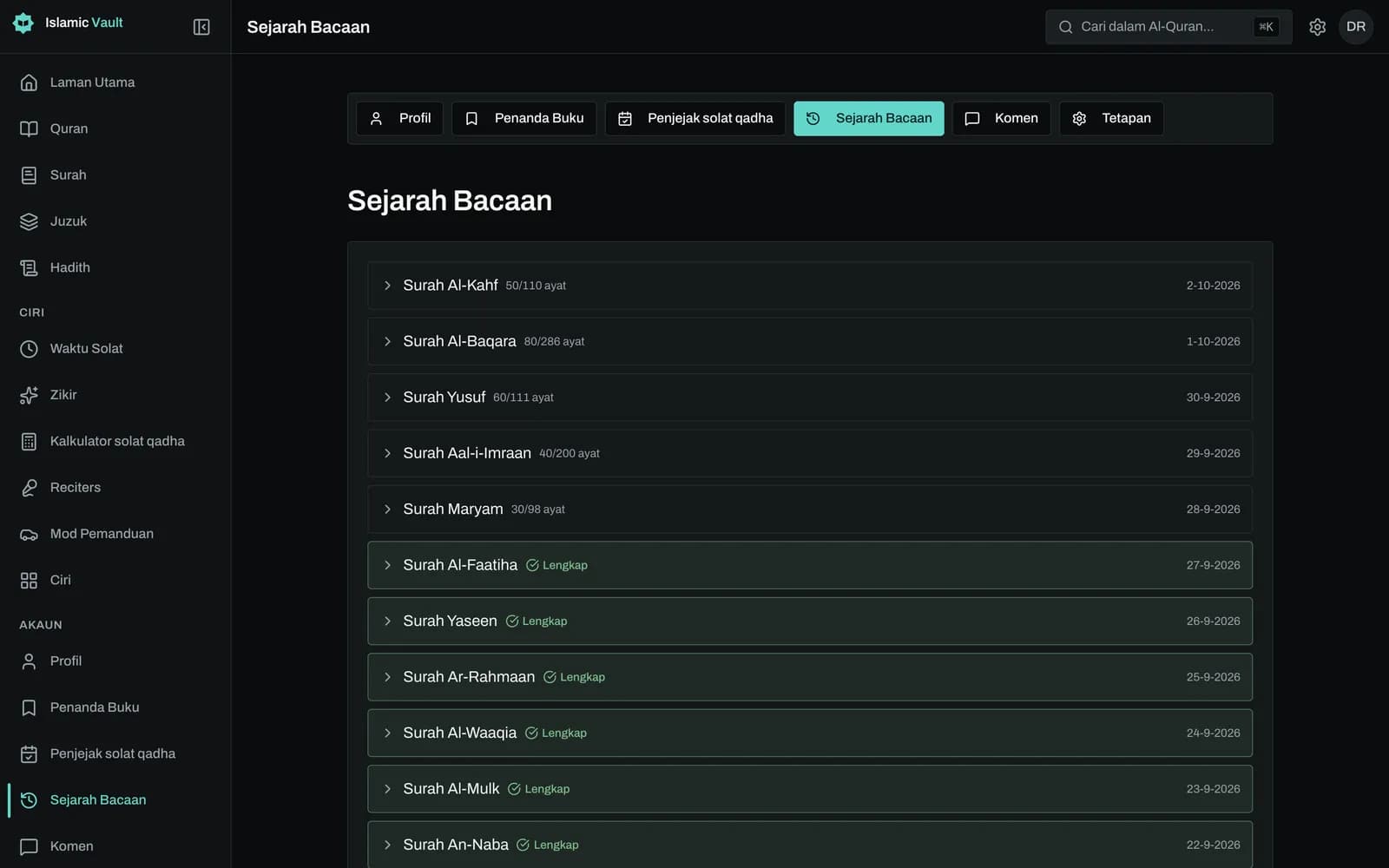Open DR user avatar menu

click(1356, 27)
